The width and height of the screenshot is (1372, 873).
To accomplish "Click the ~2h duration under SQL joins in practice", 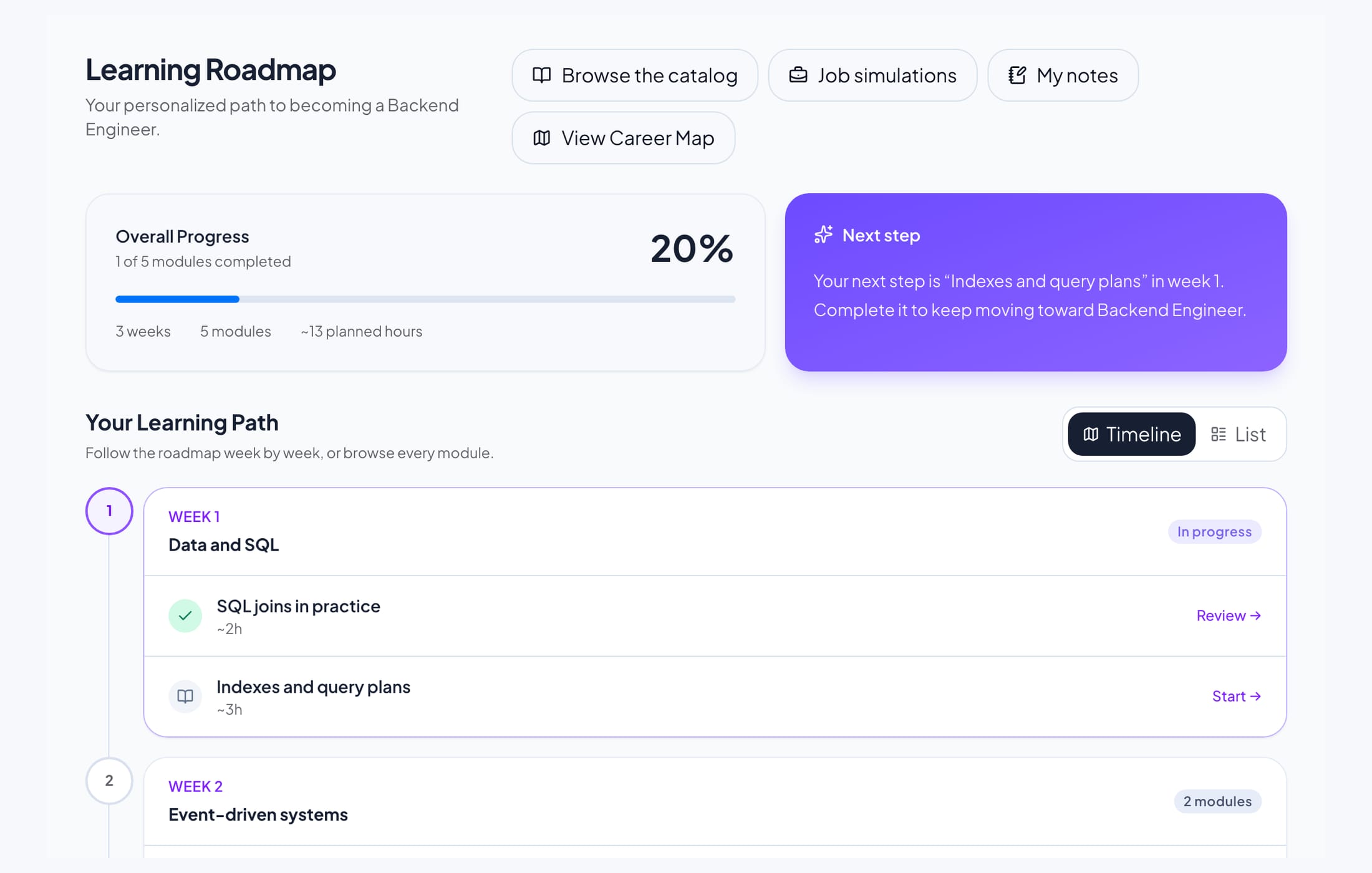I will click(x=229, y=629).
